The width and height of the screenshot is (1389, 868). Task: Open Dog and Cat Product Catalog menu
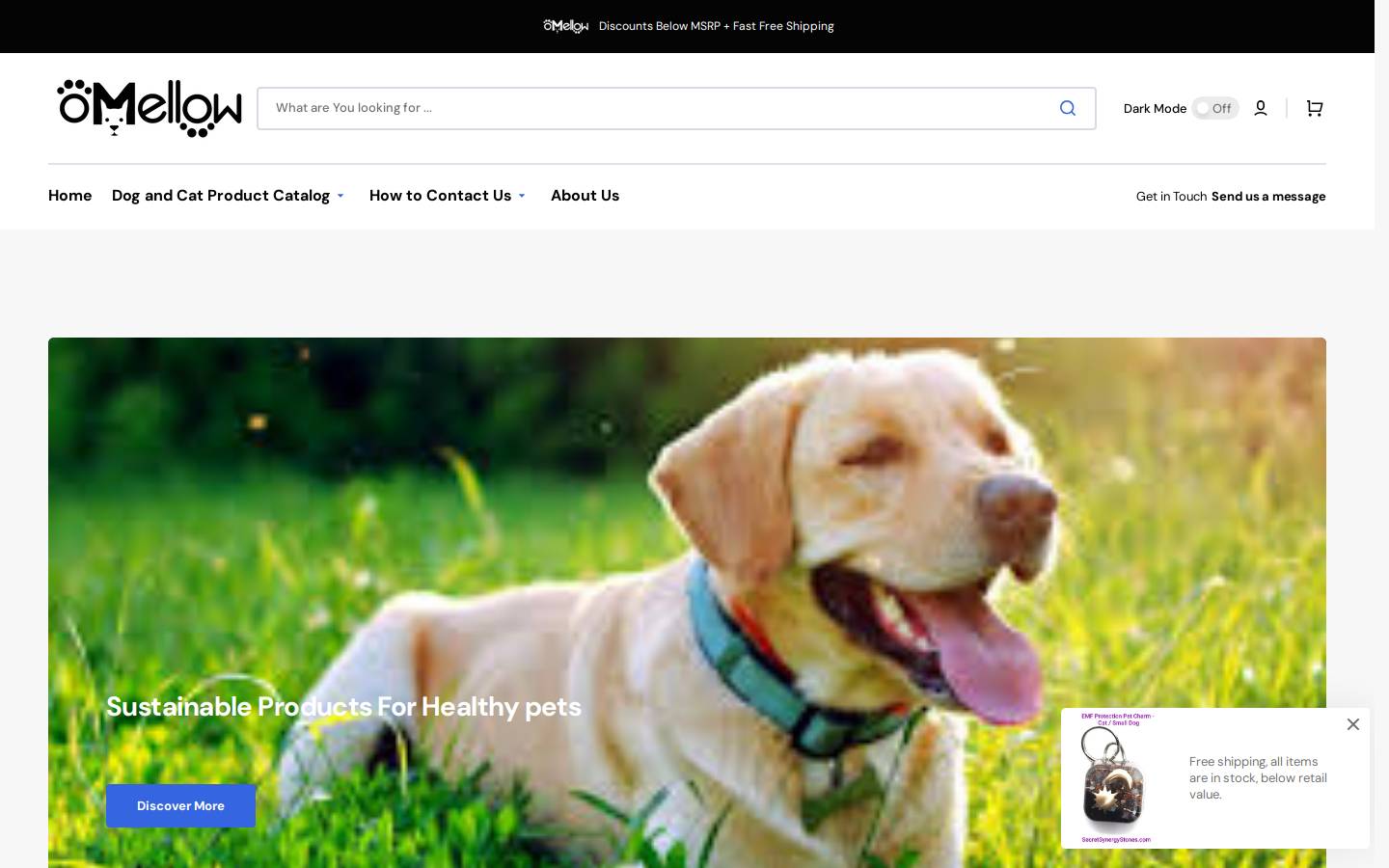point(221,196)
